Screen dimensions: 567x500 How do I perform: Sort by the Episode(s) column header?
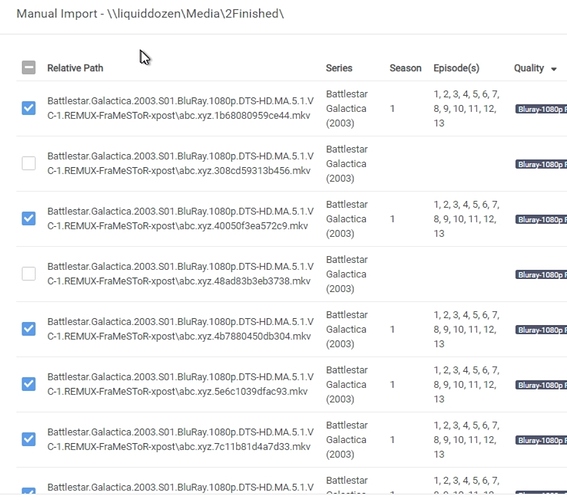click(x=456, y=68)
